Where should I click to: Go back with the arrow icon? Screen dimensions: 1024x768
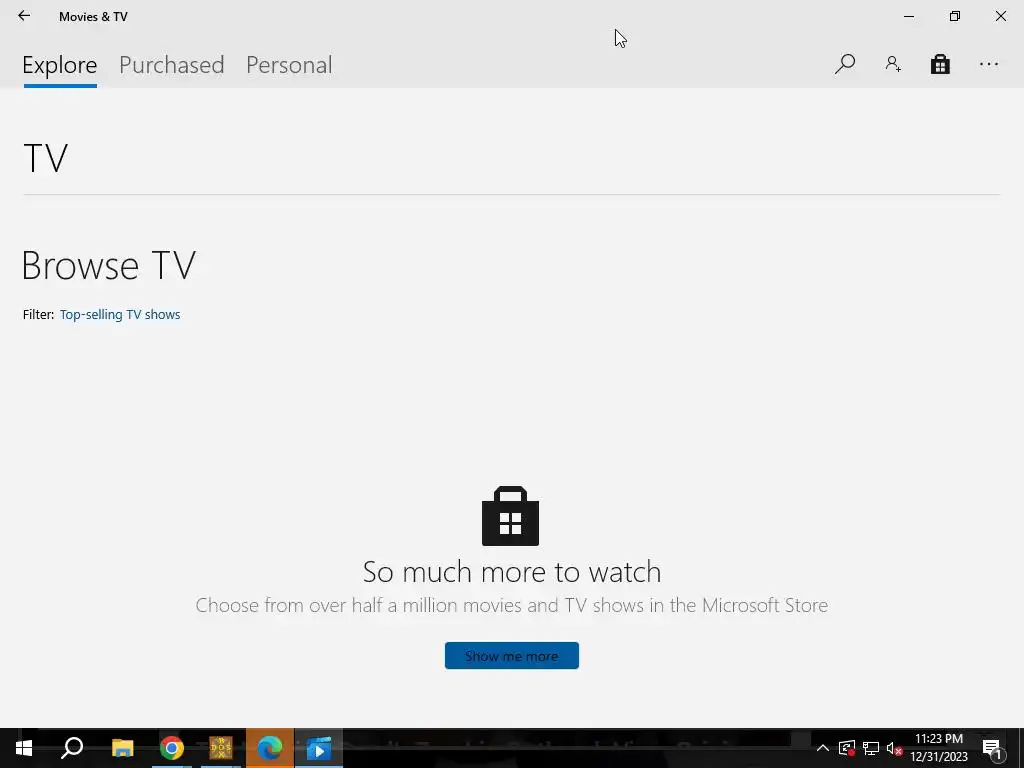(24, 16)
